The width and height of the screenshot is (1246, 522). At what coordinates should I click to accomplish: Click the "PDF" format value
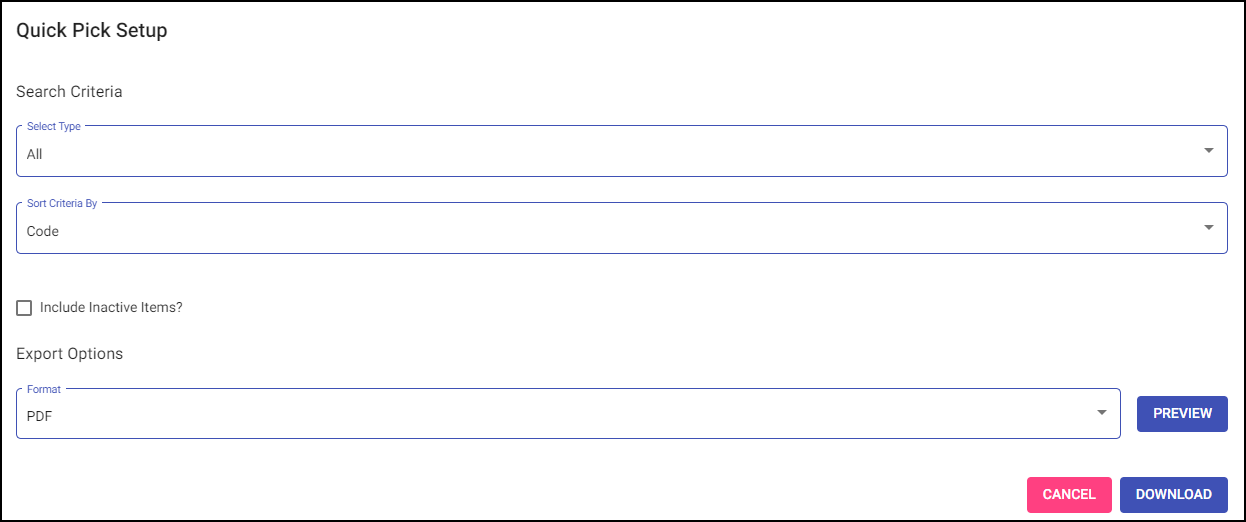click(39, 416)
